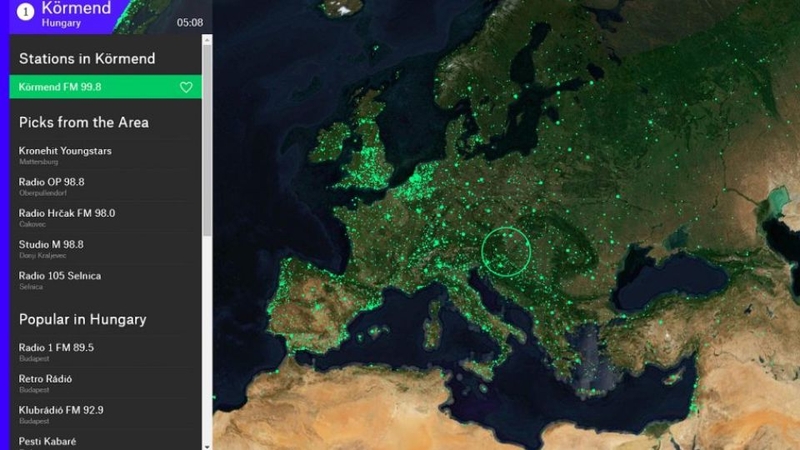Open Radio Hrčak FM 98.0
The width and height of the screenshot is (800, 450).
point(106,217)
